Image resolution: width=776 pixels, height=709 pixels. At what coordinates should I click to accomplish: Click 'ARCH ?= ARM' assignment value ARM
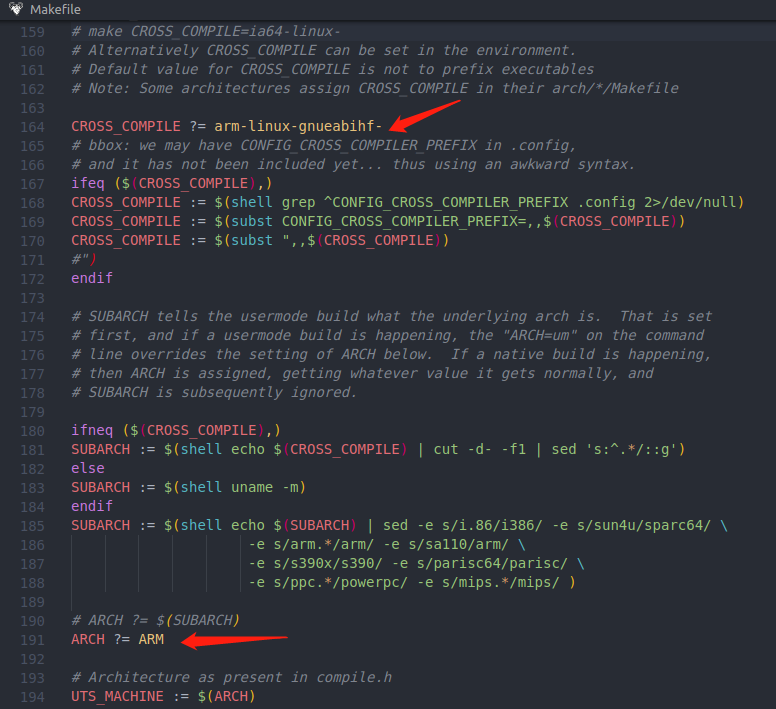[x=151, y=639]
